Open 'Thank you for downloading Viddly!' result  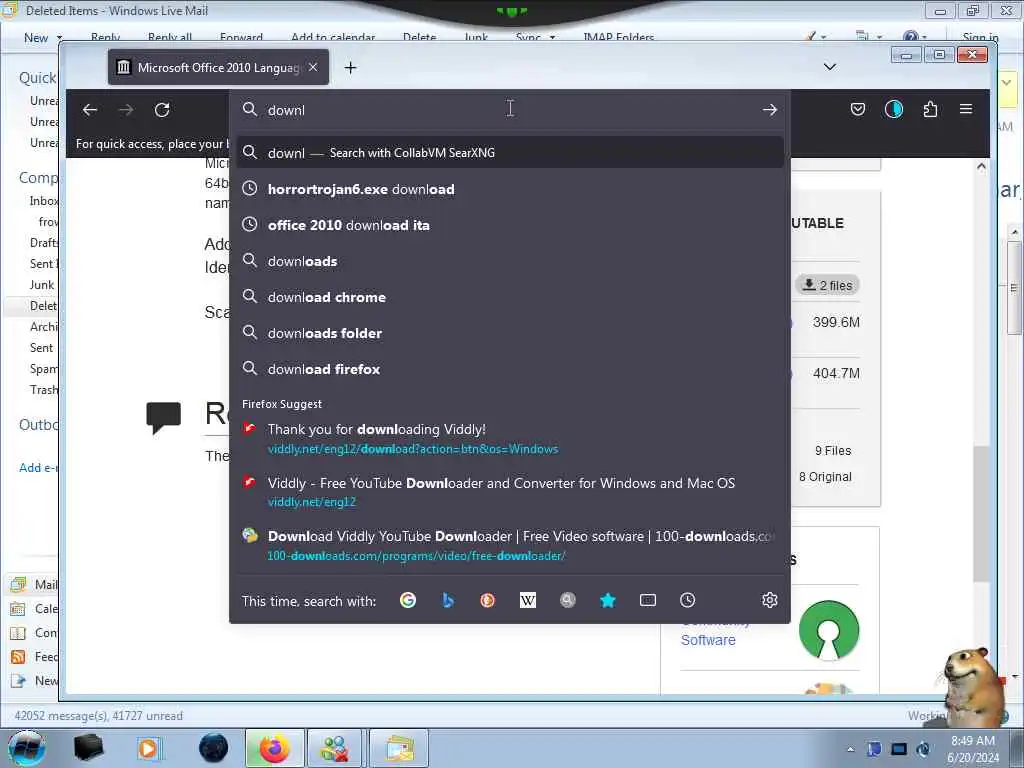(x=509, y=438)
